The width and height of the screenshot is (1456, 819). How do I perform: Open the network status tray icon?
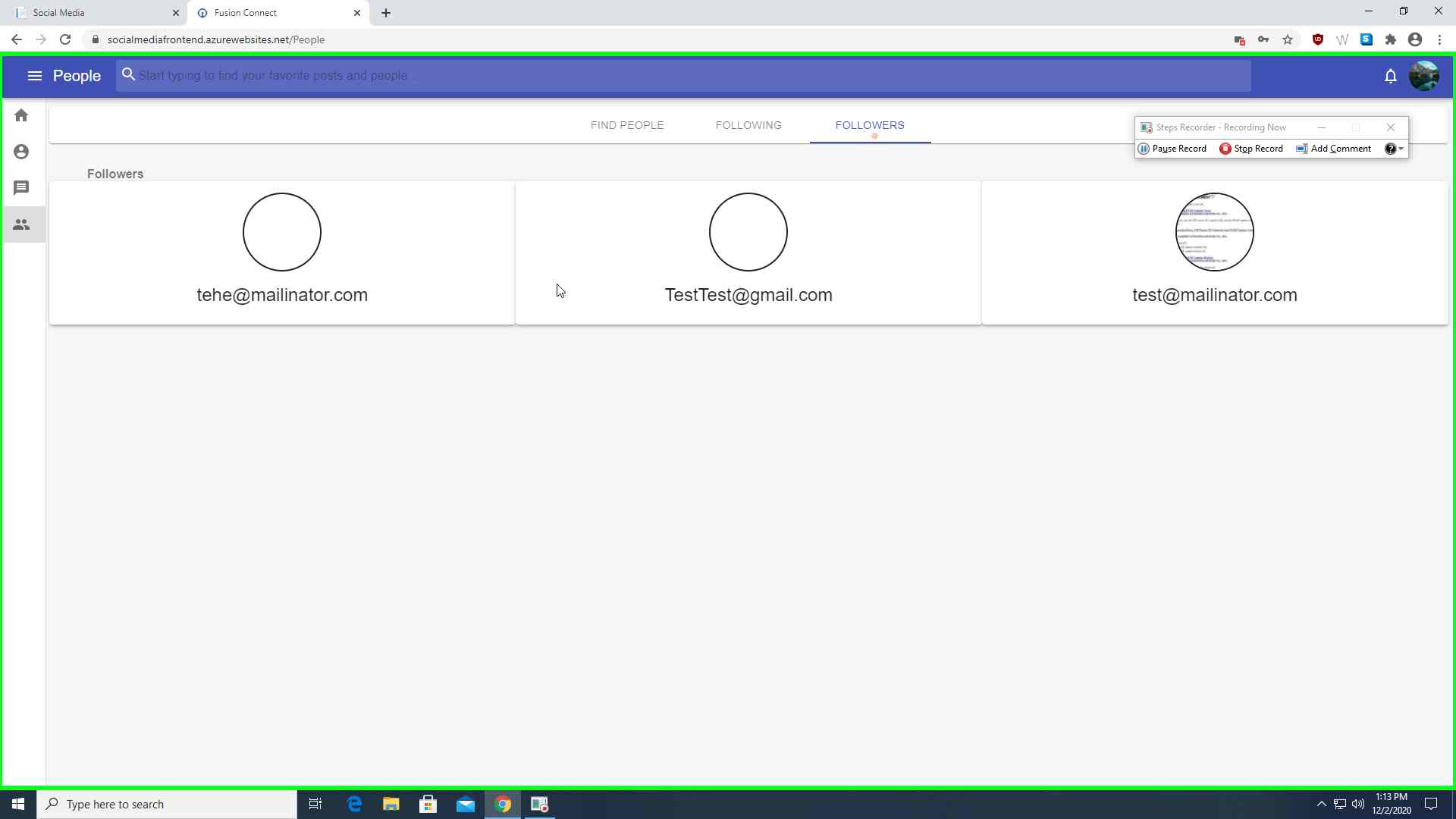1339,804
